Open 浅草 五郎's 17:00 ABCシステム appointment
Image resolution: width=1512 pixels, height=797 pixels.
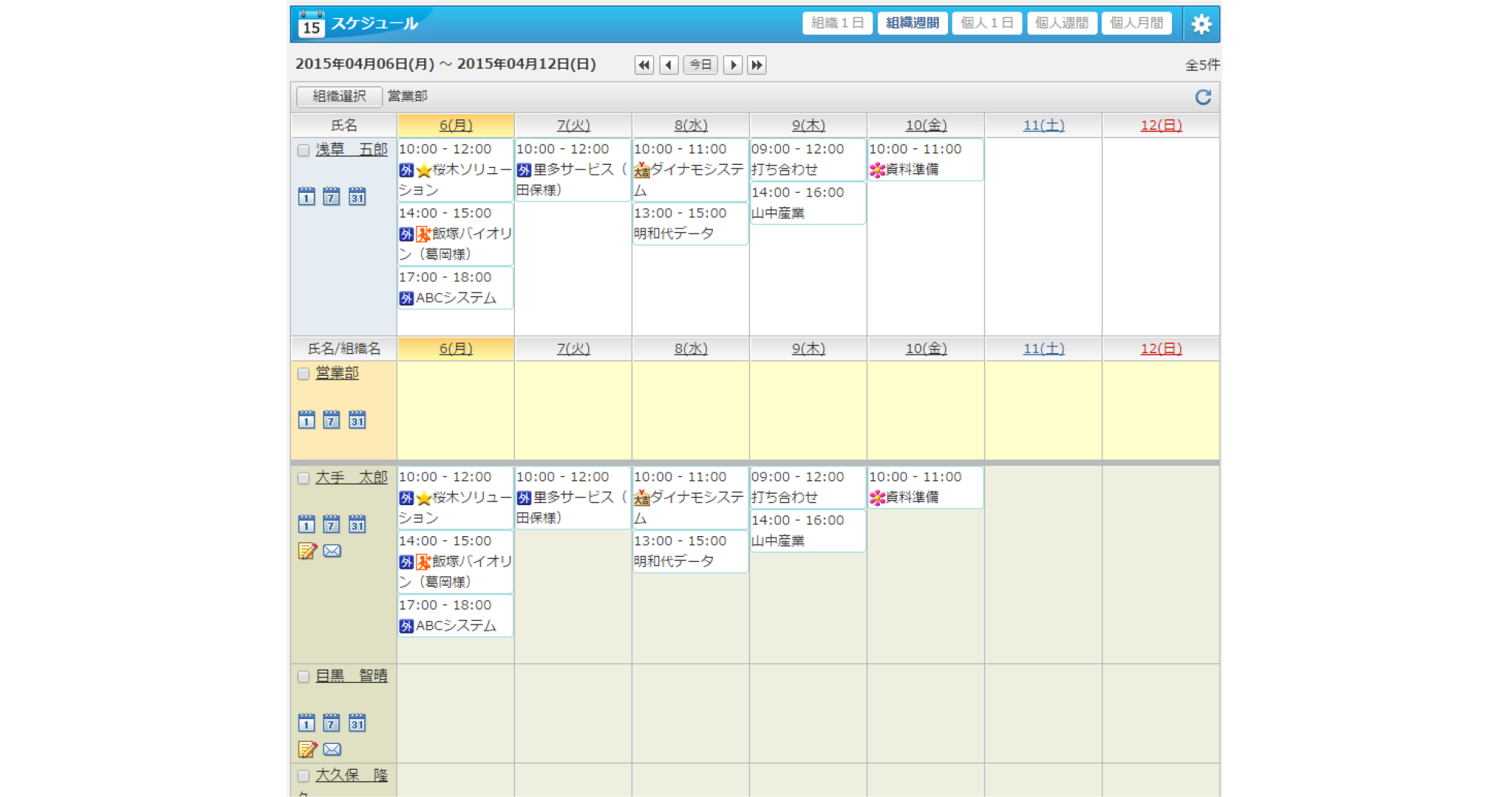pyautogui.click(x=456, y=288)
